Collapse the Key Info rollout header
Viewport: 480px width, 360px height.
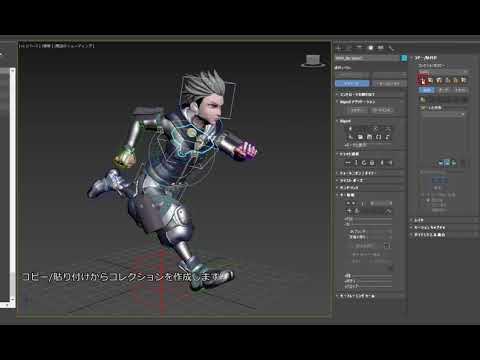pos(369,195)
